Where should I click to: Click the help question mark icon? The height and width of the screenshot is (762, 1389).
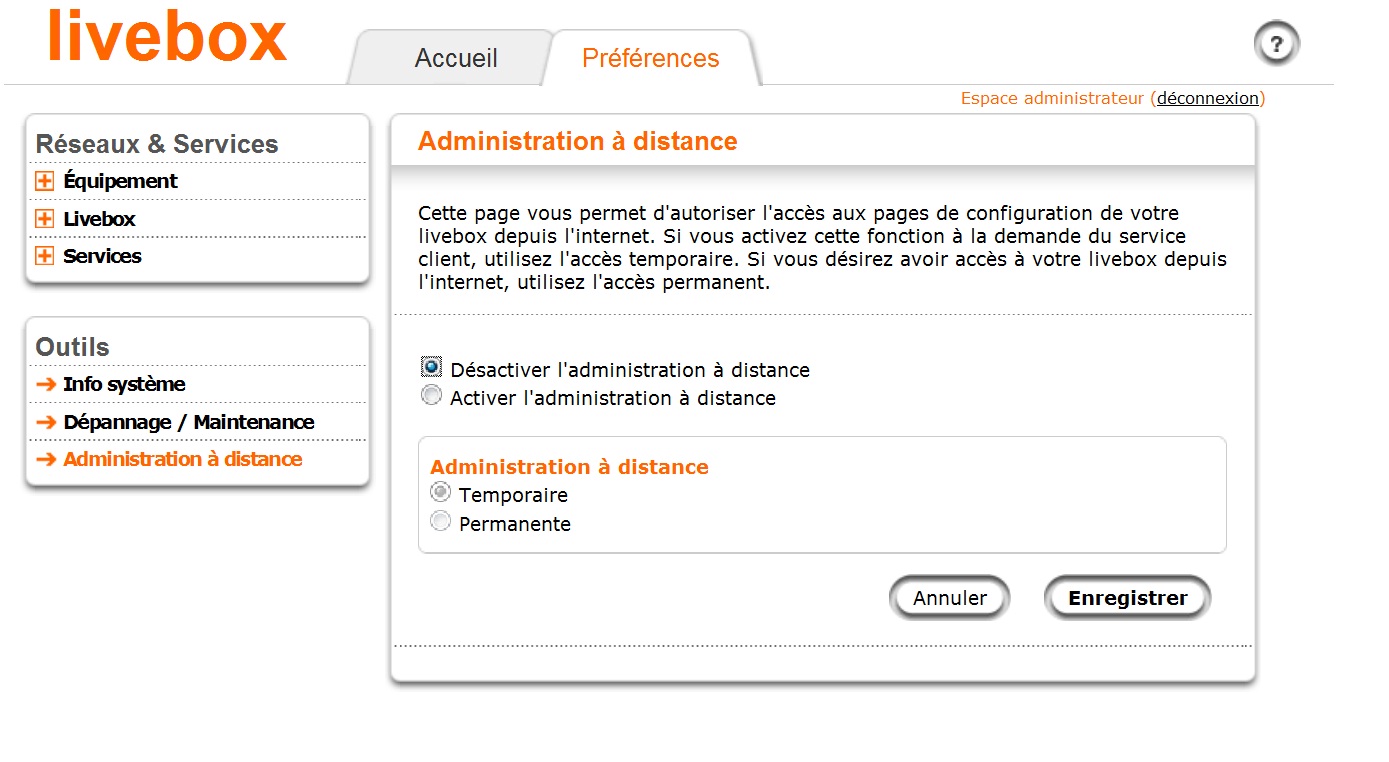click(1276, 44)
